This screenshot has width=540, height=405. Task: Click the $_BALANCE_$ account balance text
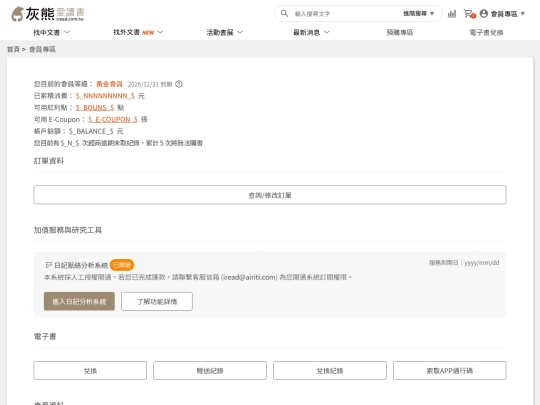pyautogui.click(x=91, y=131)
